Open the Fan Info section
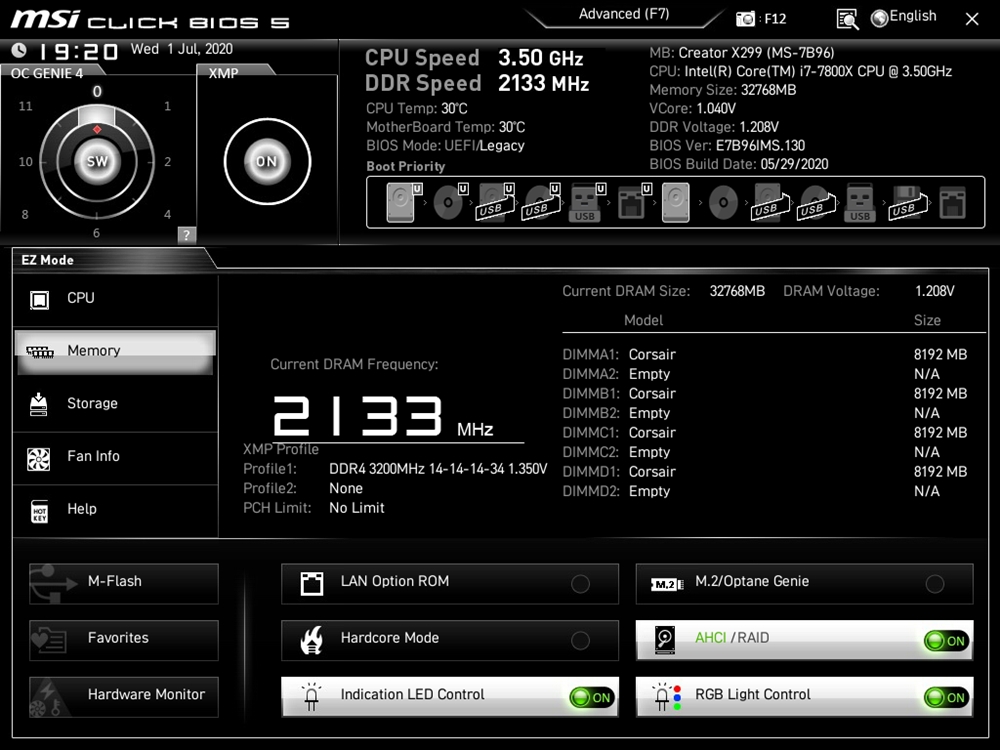1000x750 pixels. 115,457
